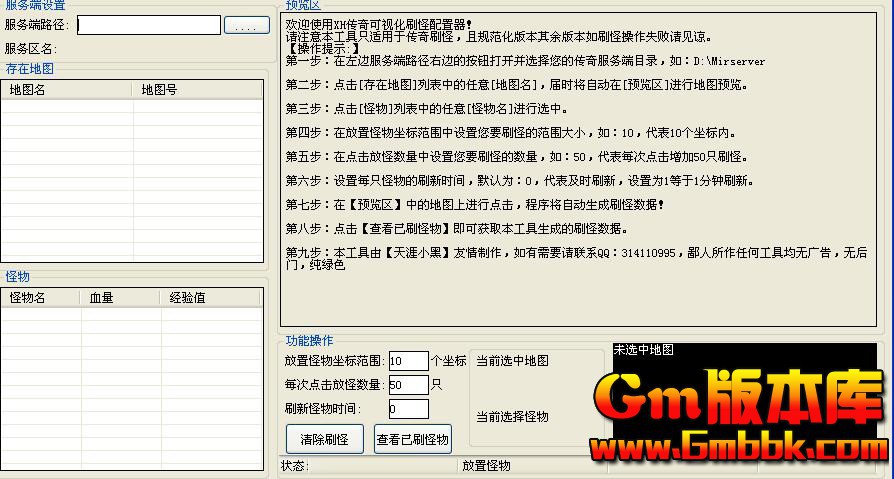Image resolution: width=894 pixels, height=479 pixels.
Task: Sort monster list by 怪物名 column
Action: (x=40, y=297)
